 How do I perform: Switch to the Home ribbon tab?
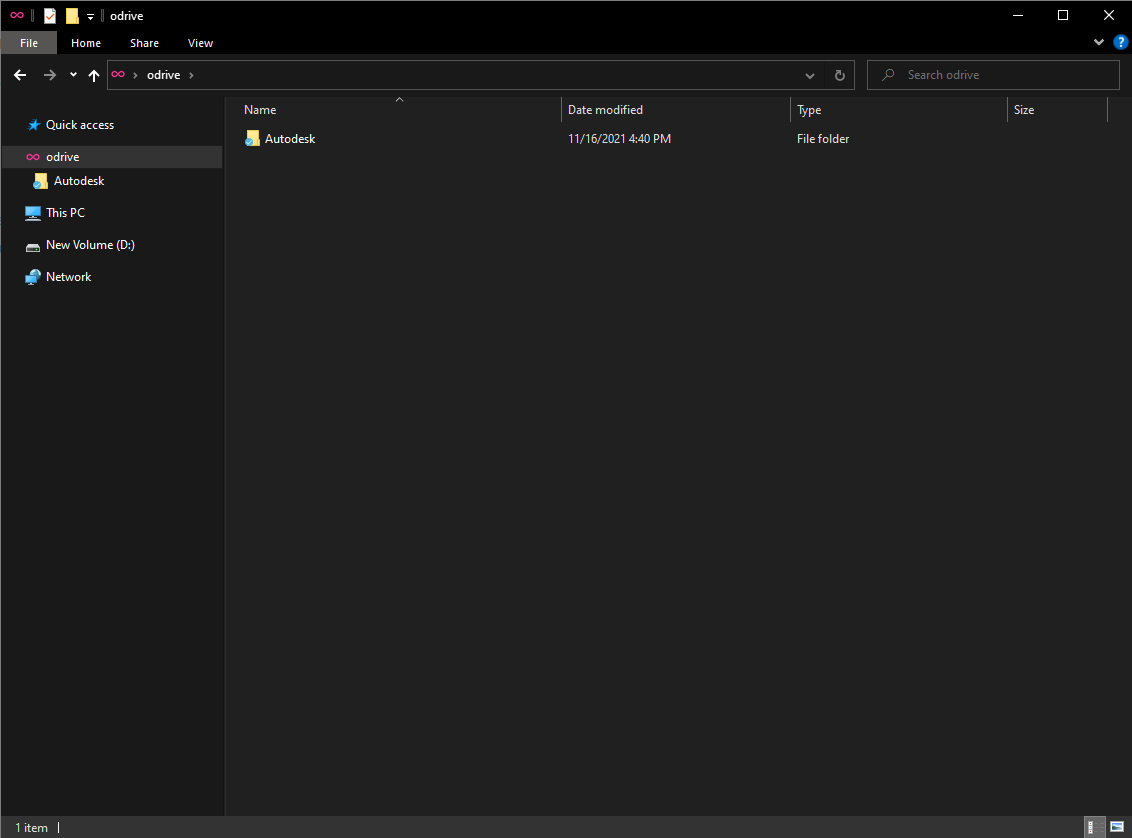(x=86, y=43)
